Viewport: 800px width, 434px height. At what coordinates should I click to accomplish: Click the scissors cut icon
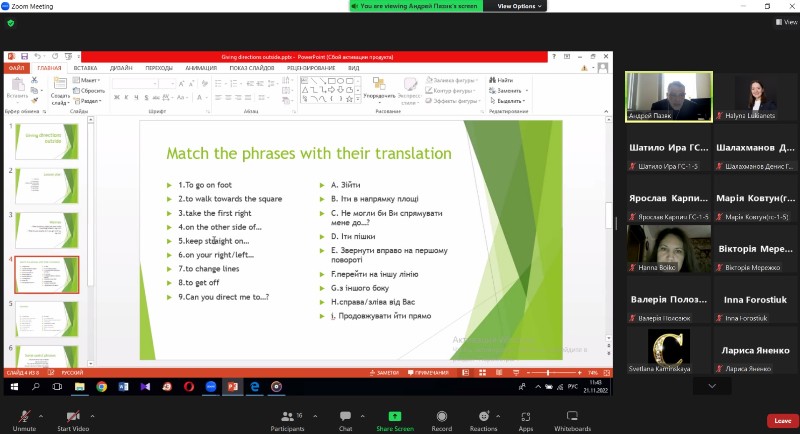tap(34, 80)
